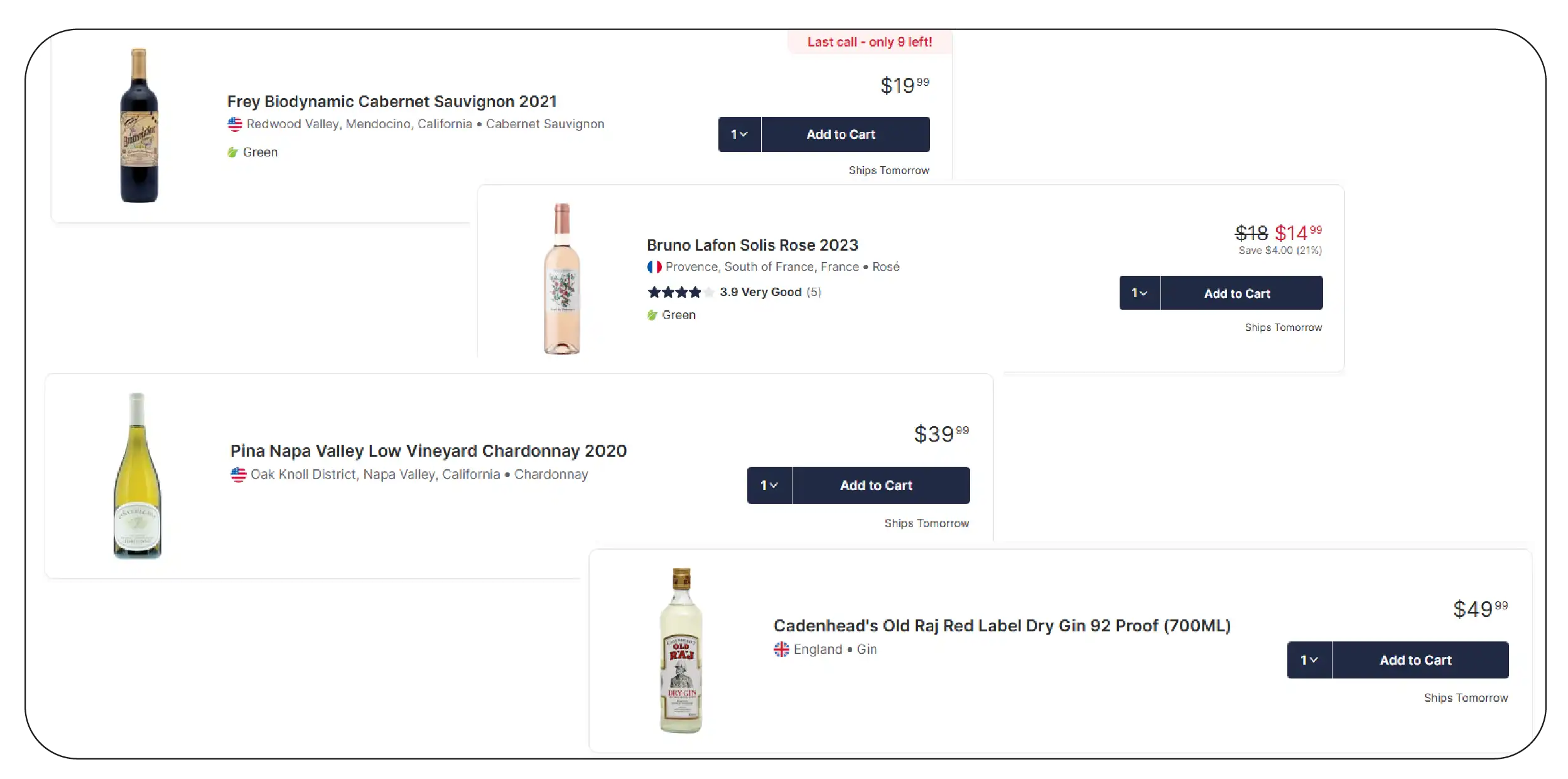Open quantity dropdown for Frey Cabernet Sauvignon
Image resolution: width=1568 pixels, height=779 pixels.
pyautogui.click(x=739, y=134)
